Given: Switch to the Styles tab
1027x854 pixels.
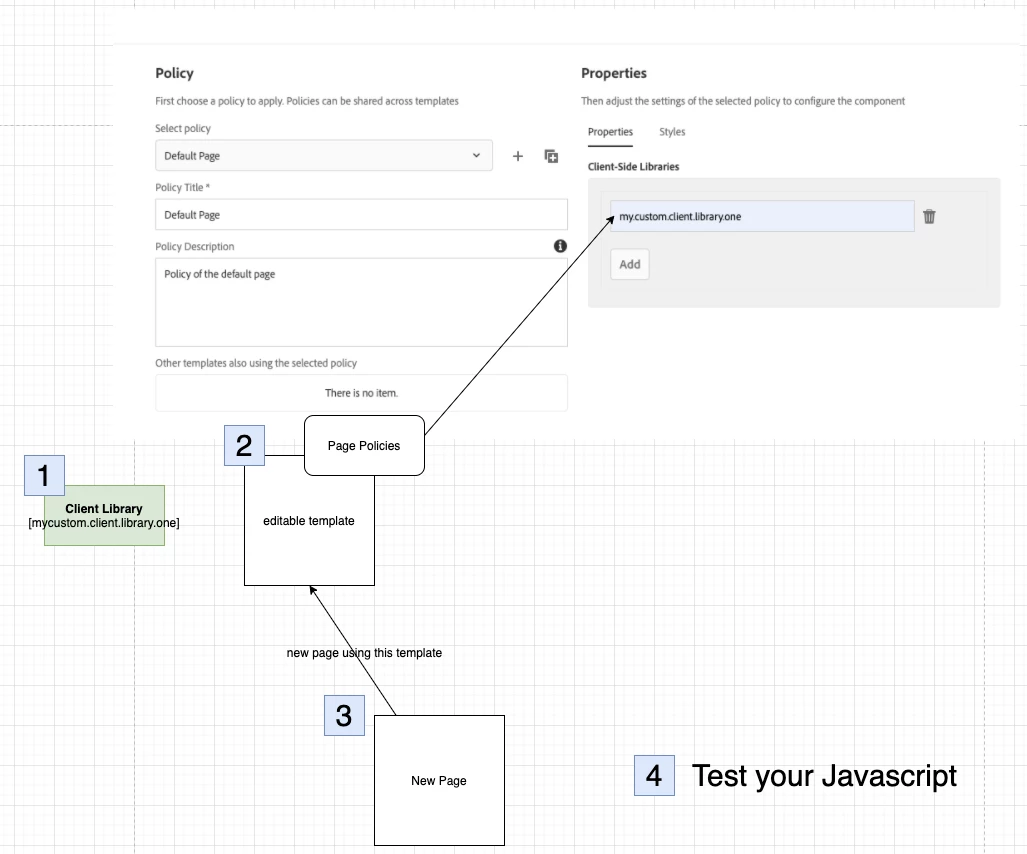Looking at the screenshot, I should pyautogui.click(x=672, y=132).
